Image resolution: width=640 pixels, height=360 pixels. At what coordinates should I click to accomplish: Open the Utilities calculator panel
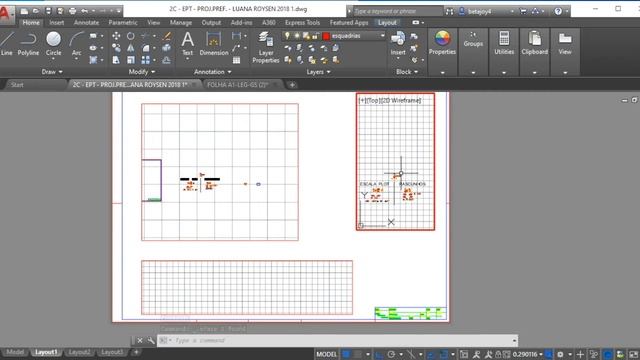point(504,43)
